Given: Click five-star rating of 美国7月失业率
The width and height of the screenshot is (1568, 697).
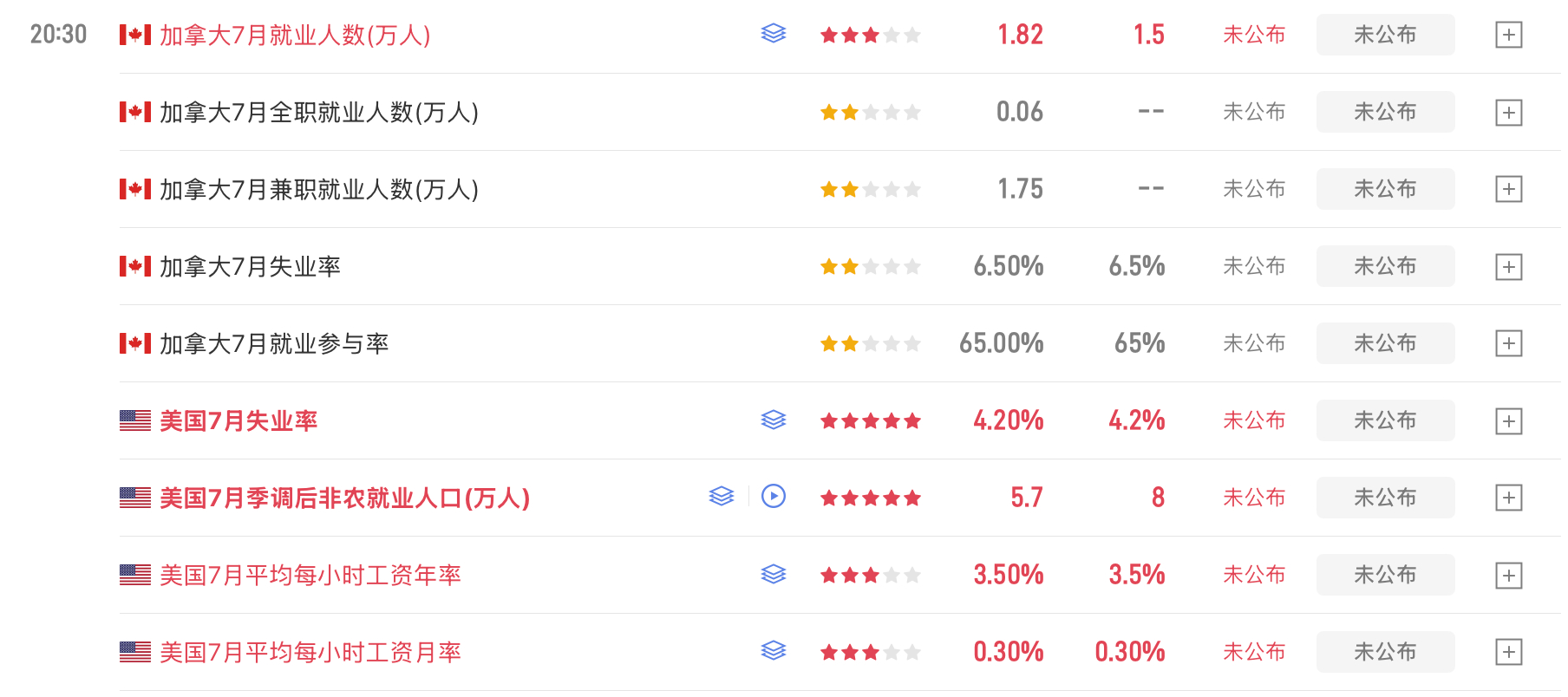Looking at the screenshot, I should pyautogui.click(x=870, y=421).
